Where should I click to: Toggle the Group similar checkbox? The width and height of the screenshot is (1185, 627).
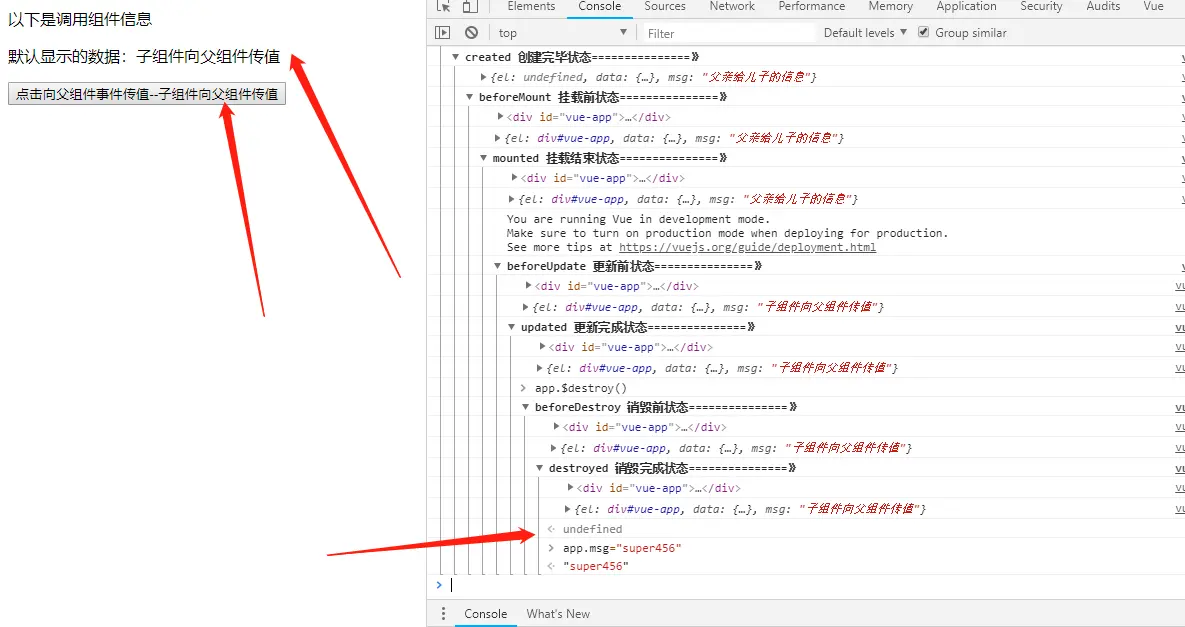924,32
